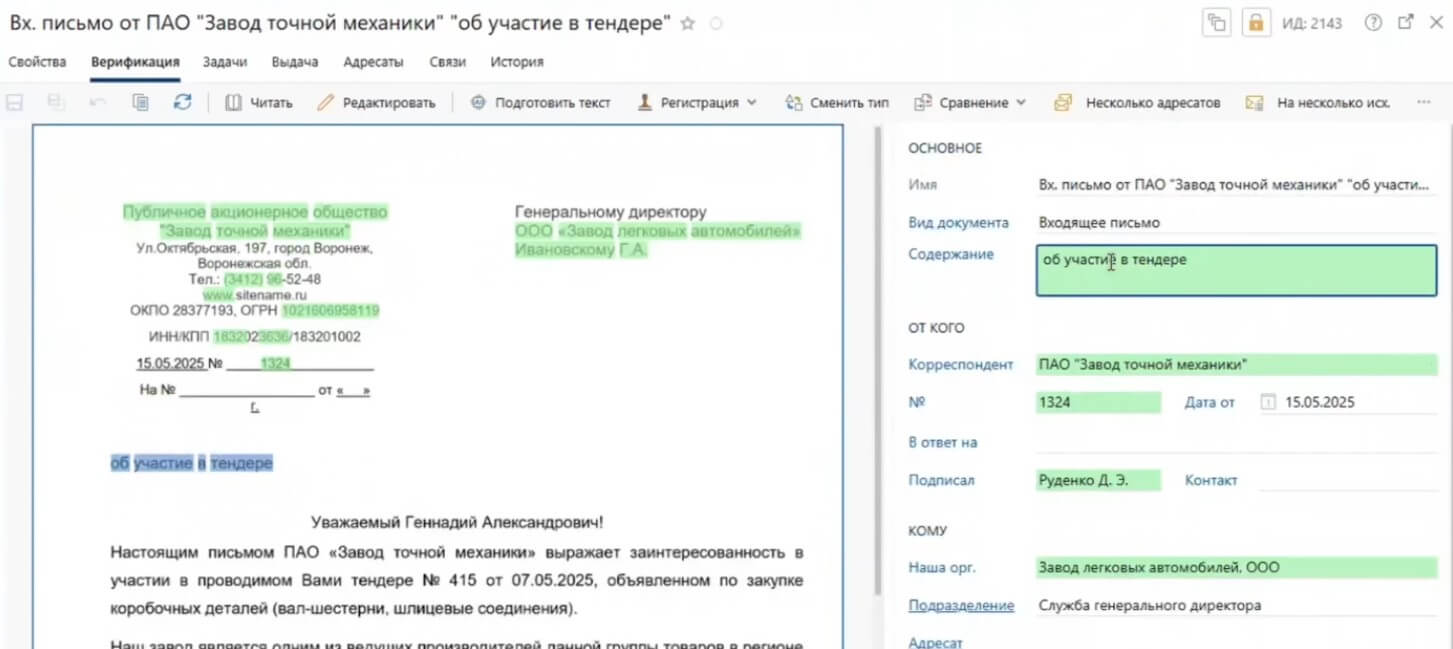The width and height of the screenshot is (1453, 649).
Task: Open the История tab
Action: coord(516,62)
